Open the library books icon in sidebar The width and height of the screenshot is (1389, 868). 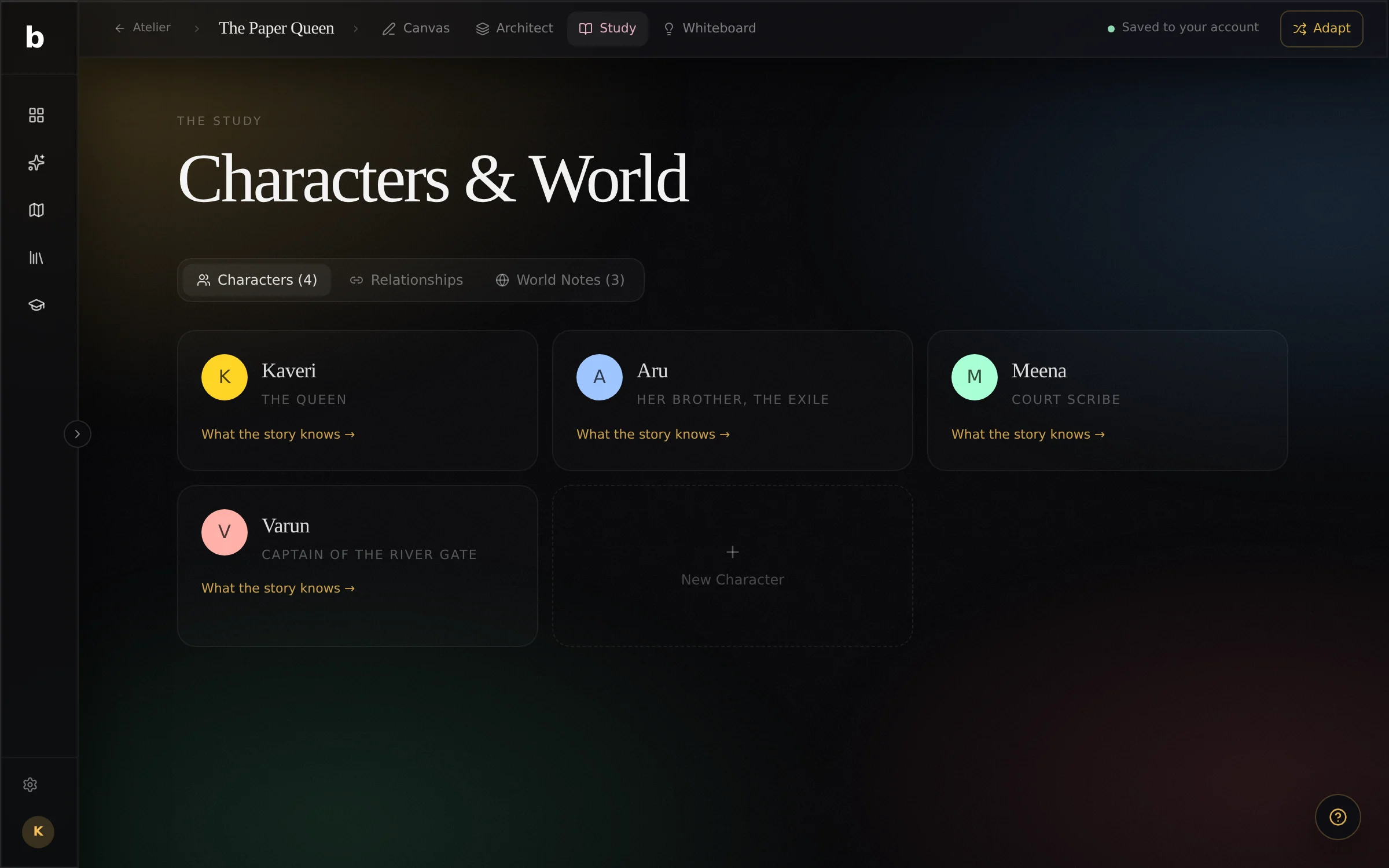coord(36,258)
